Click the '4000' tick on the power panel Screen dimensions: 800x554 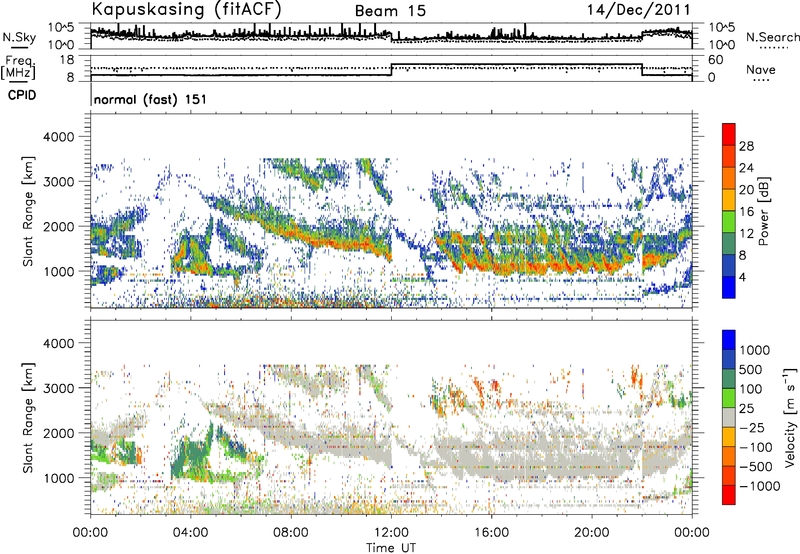(60, 137)
